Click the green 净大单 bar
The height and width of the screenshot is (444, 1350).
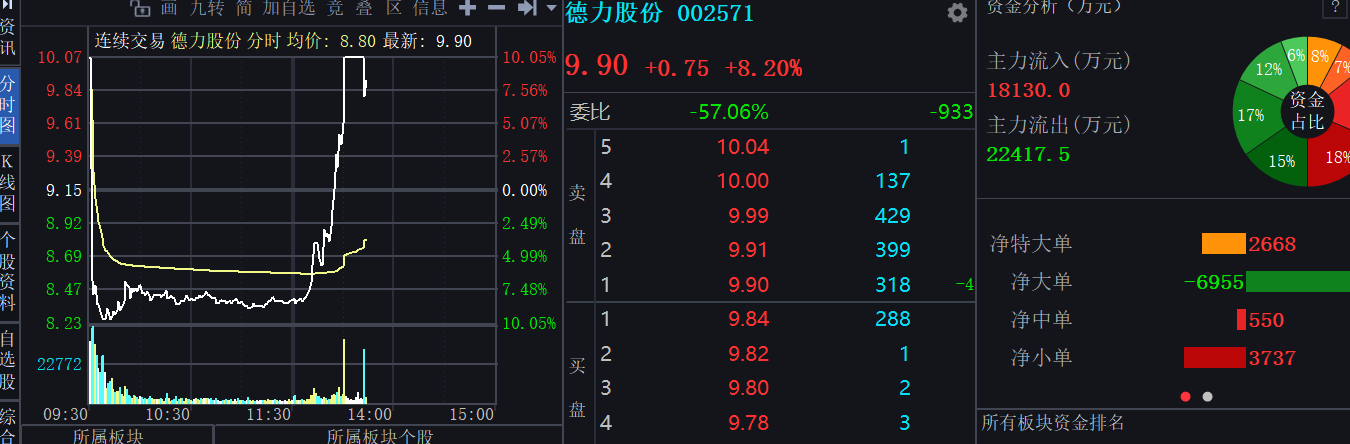[1298, 282]
